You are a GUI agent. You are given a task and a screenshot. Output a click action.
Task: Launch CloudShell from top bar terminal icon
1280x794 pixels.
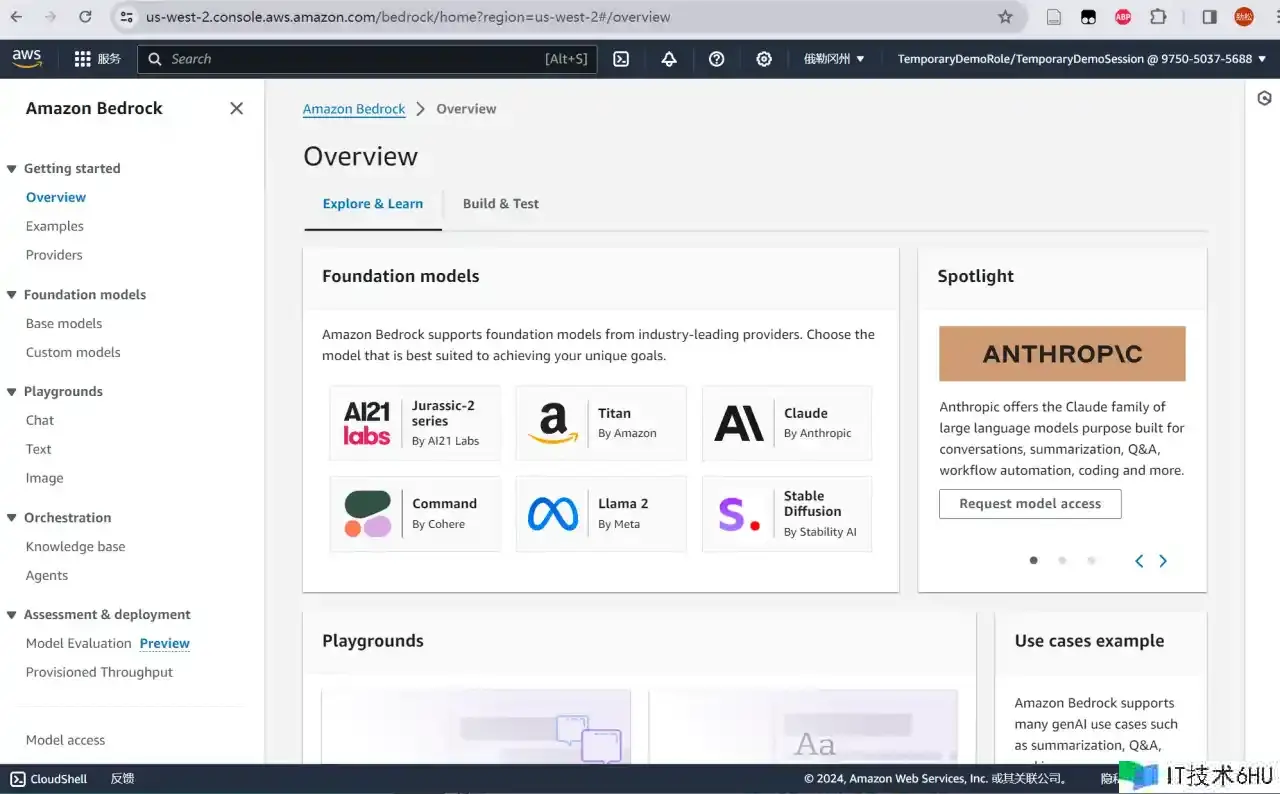[621, 59]
